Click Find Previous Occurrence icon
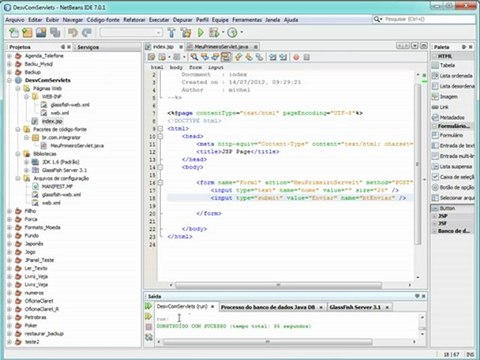 pos(205,57)
